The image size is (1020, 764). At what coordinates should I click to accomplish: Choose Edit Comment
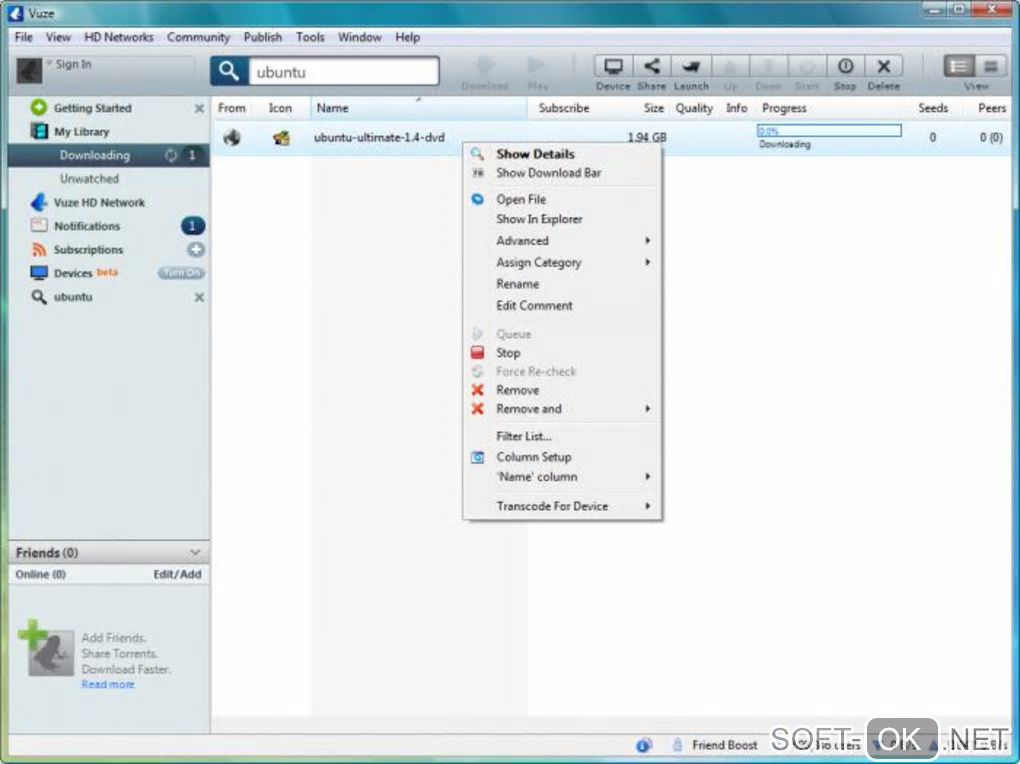(x=563, y=306)
